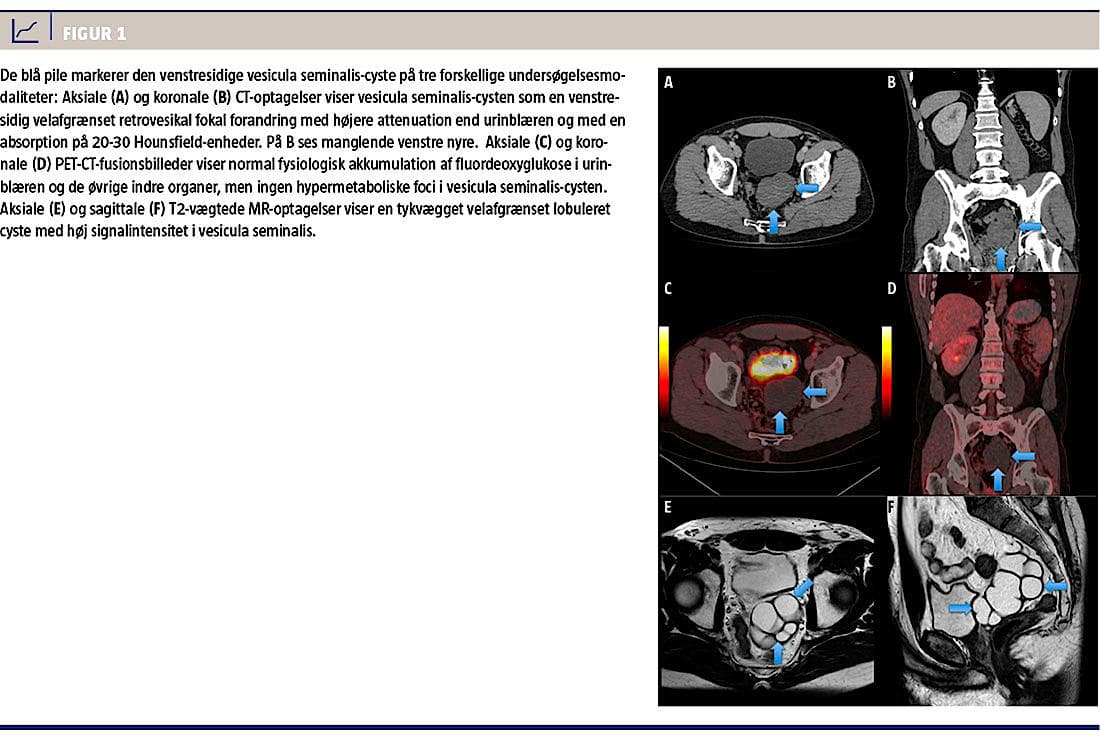Select the left-pointing blue arrow in panel B

point(1030,227)
